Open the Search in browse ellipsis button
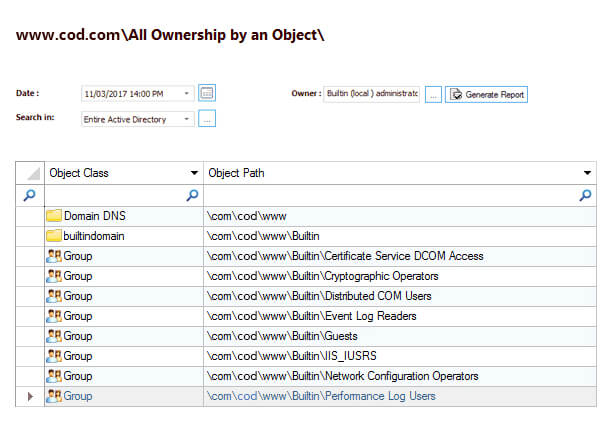The height and width of the screenshot is (430, 612). click(x=207, y=119)
